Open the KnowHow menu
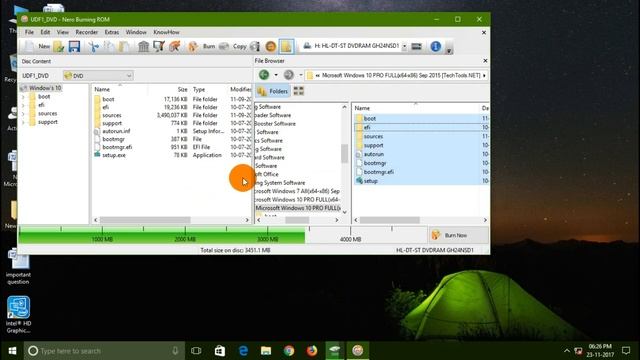Viewport: 640px width, 360px height. tap(166, 32)
